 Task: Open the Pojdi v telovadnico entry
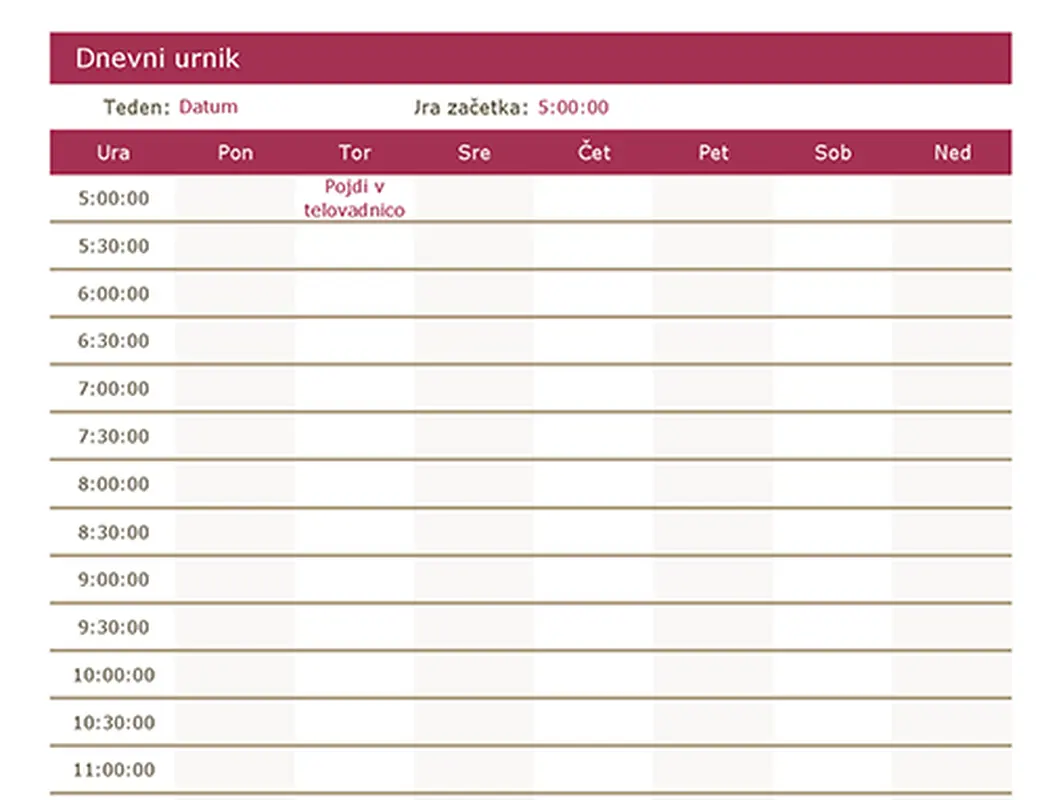(x=355, y=198)
